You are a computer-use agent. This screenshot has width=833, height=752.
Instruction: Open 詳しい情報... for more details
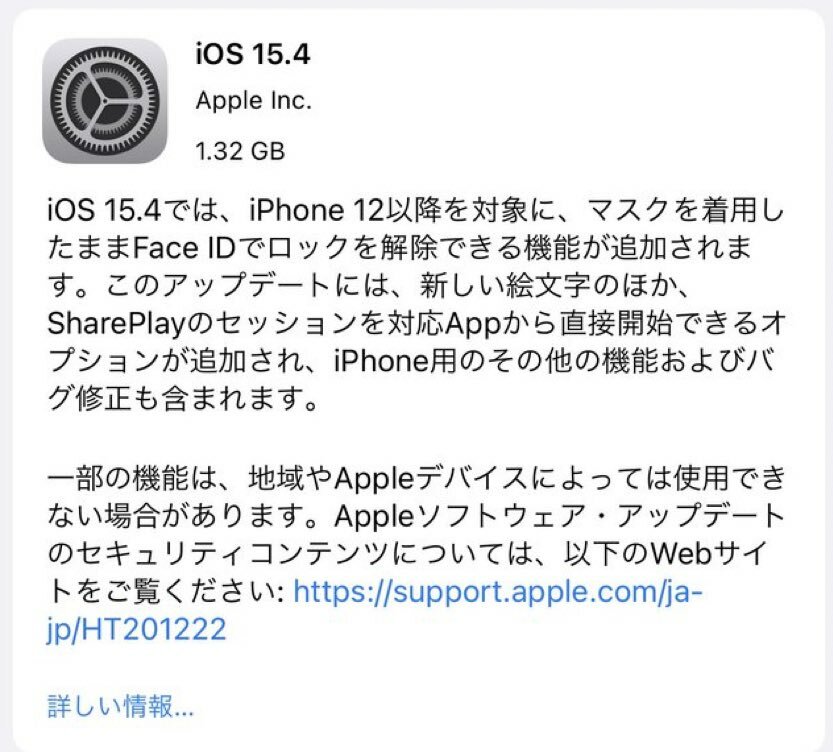[x=121, y=706]
